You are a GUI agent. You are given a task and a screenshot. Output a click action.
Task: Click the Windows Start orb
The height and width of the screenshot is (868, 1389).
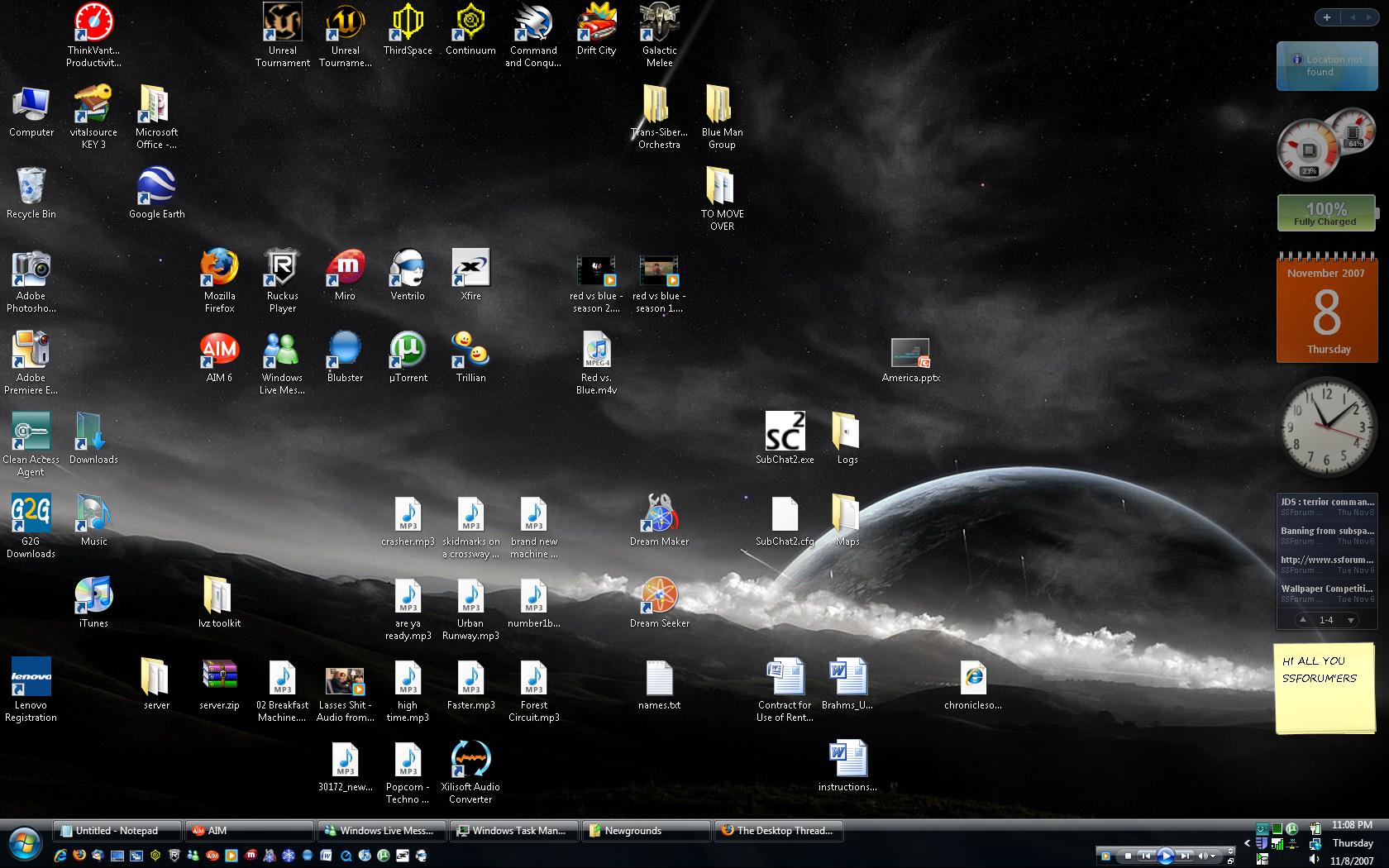coord(25,844)
